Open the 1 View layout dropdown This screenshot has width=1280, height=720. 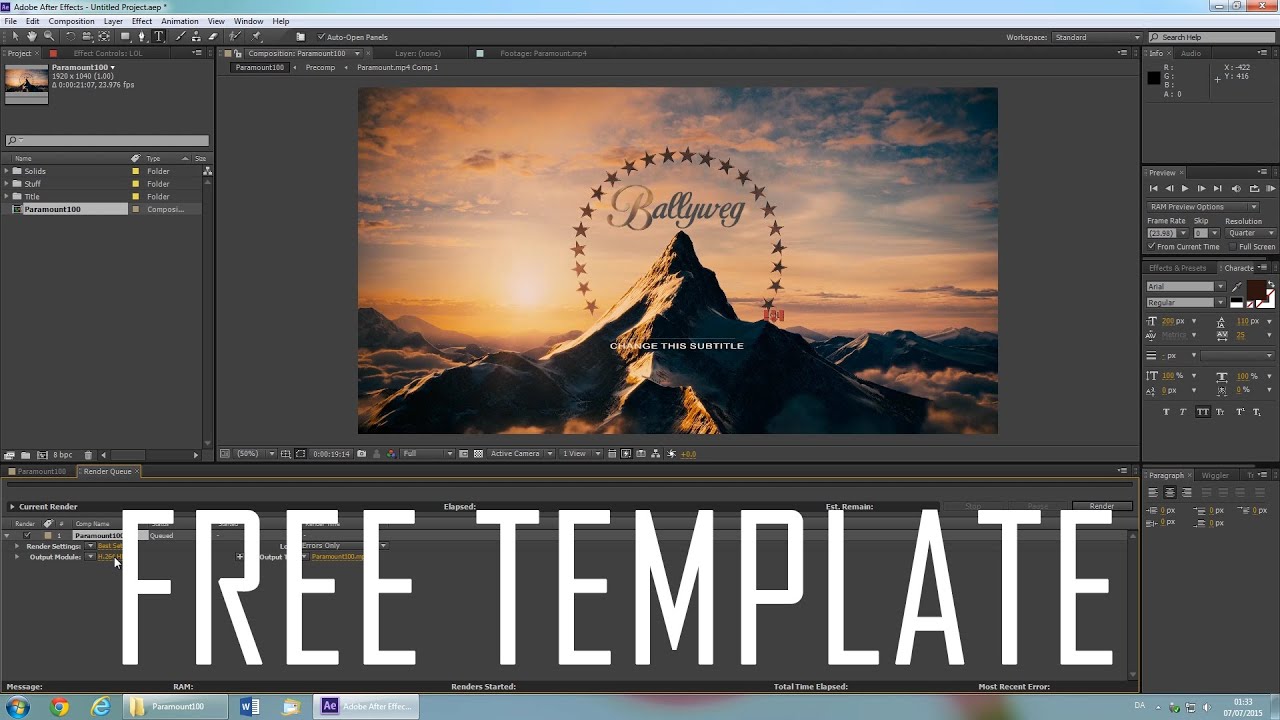[x=580, y=454]
